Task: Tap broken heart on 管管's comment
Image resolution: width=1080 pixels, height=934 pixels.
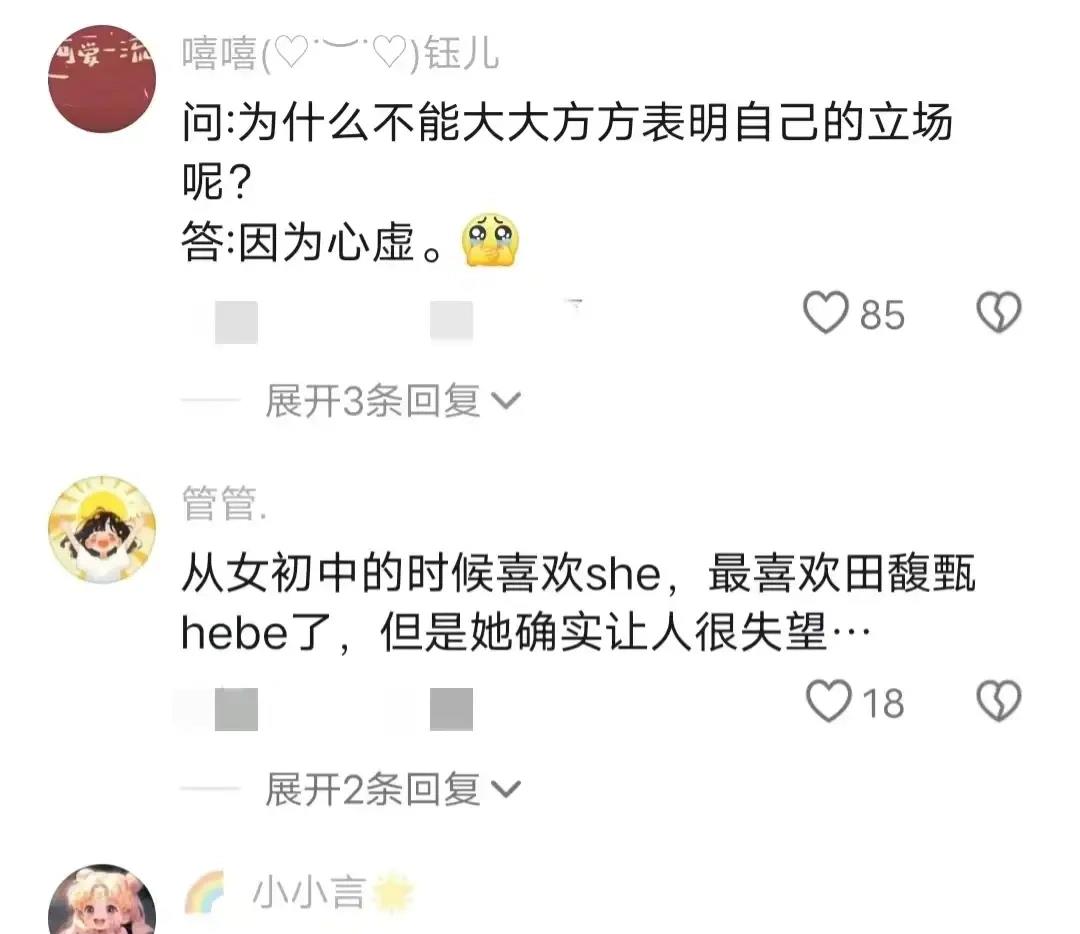Action: point(999,701)
